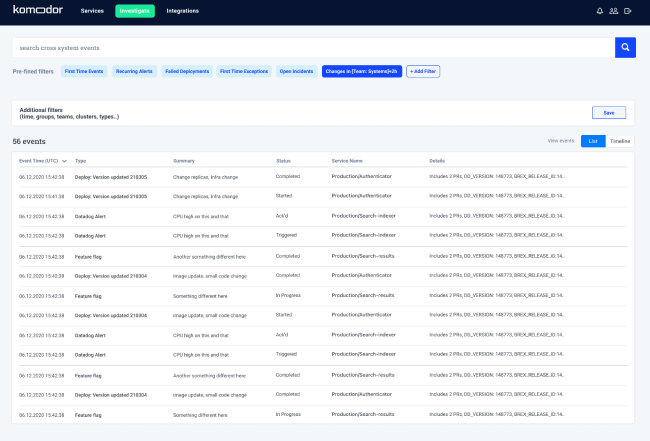The width and height of the screenshot is (650, 441).
Task: Toggle sort arrow next to Event Time (UTC)
Action: (64, 161)
